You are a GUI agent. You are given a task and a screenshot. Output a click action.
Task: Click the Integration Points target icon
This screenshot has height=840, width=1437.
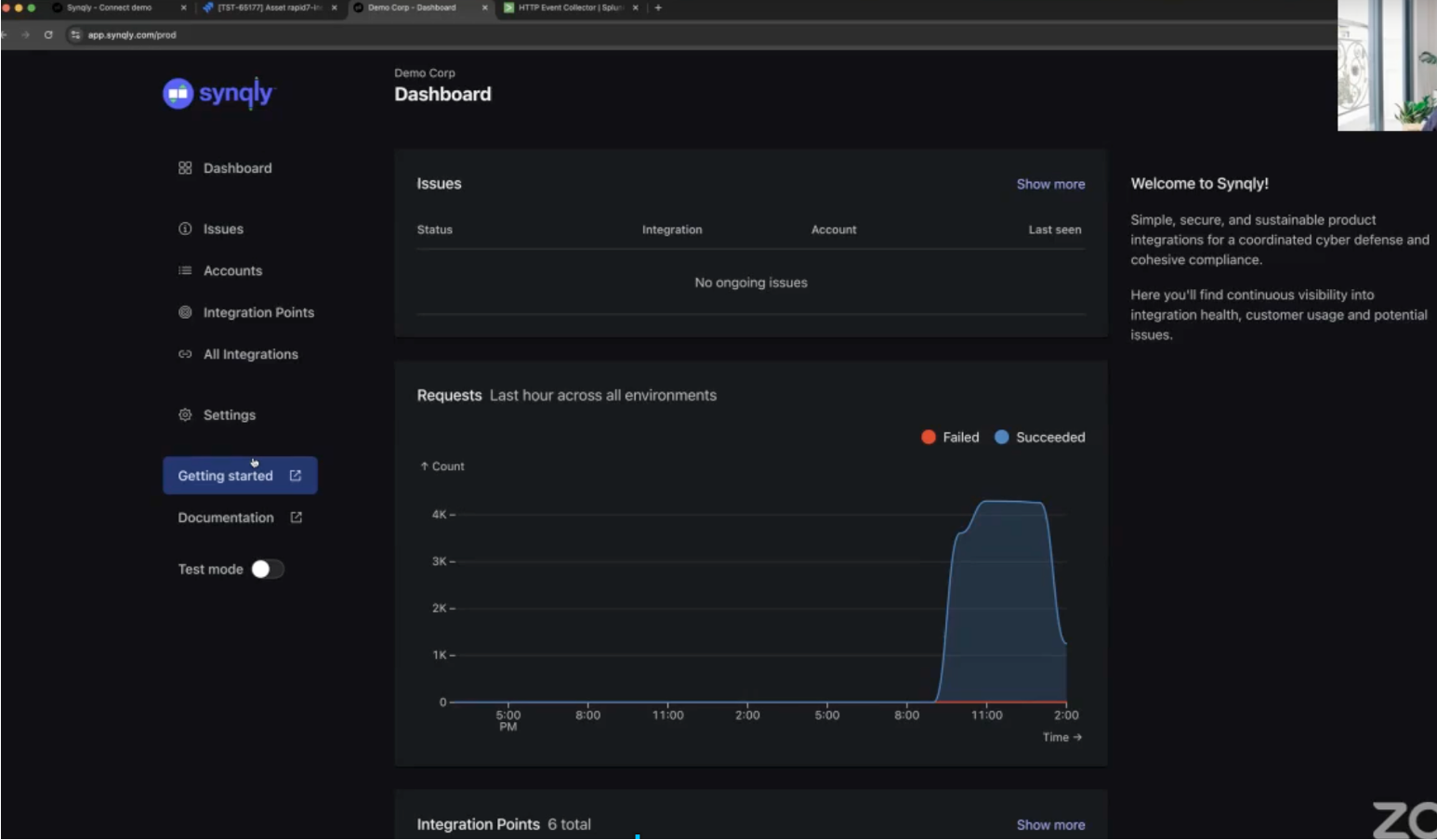tap(185, 312)
